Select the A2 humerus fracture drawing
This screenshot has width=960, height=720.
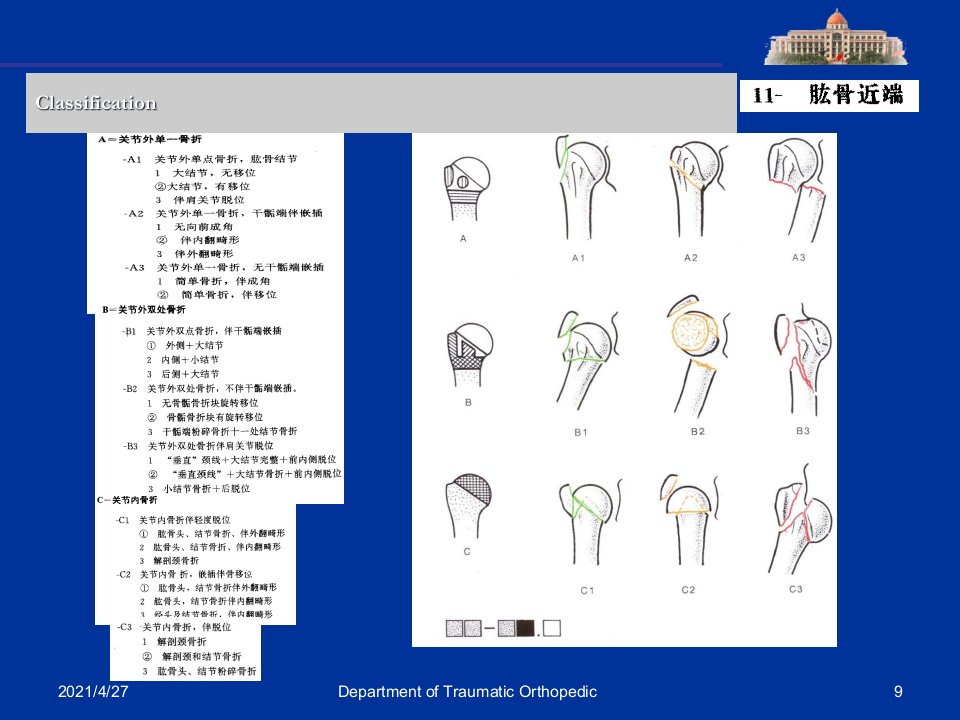[x=697, y=190]
